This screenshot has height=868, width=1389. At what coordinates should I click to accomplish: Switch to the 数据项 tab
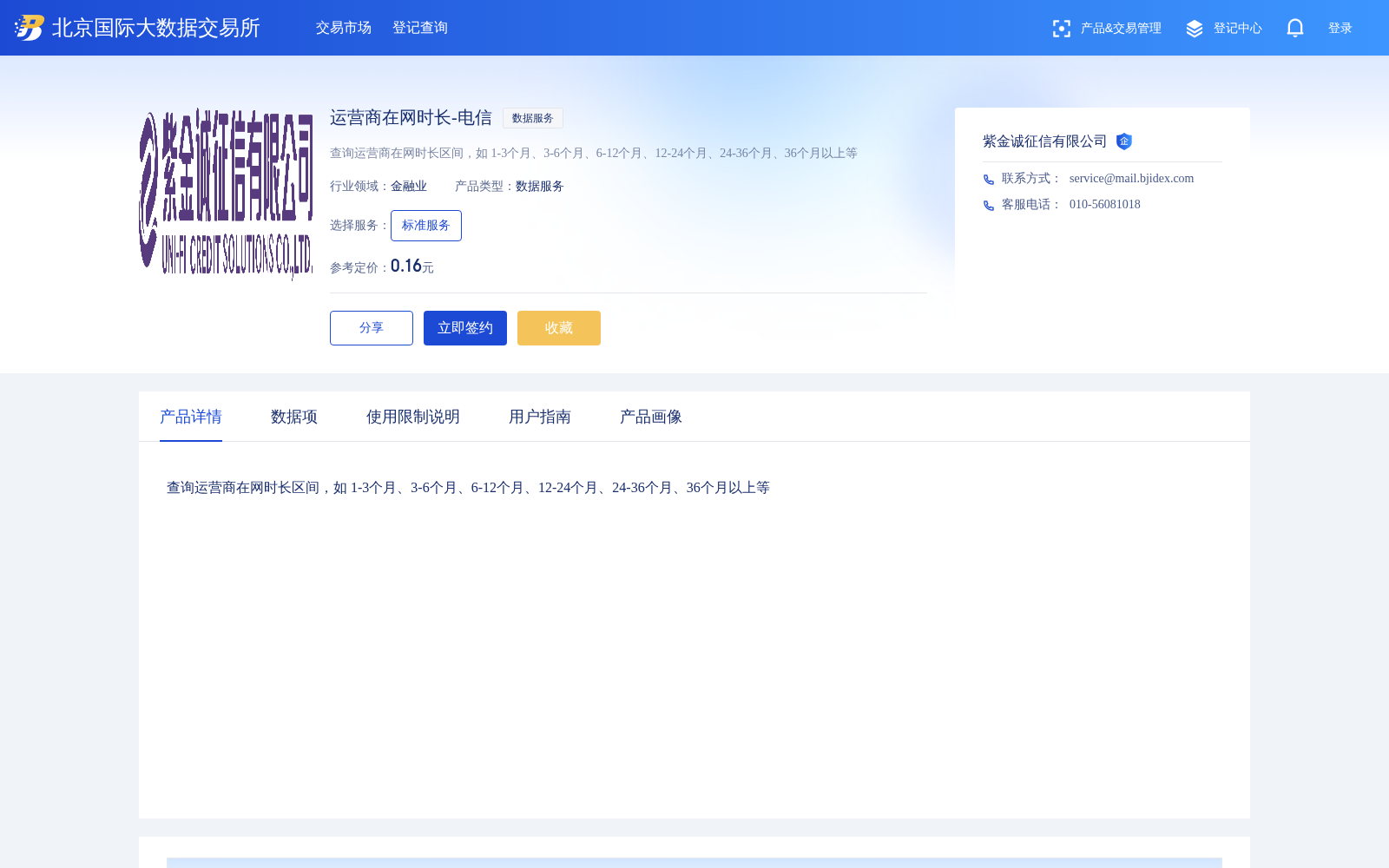click(x=294, y=417)
